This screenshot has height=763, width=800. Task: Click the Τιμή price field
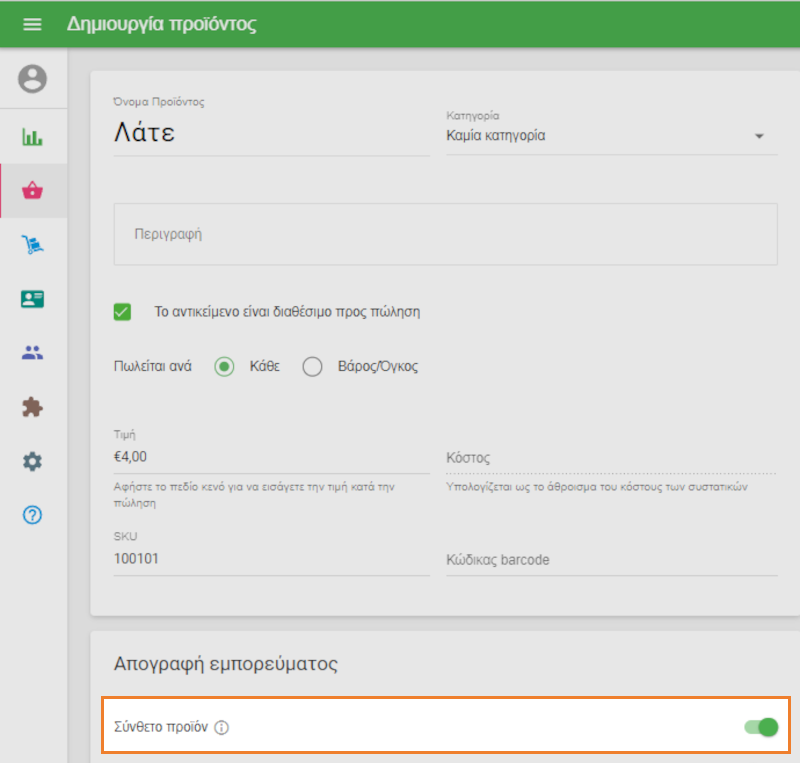[271, 456]
